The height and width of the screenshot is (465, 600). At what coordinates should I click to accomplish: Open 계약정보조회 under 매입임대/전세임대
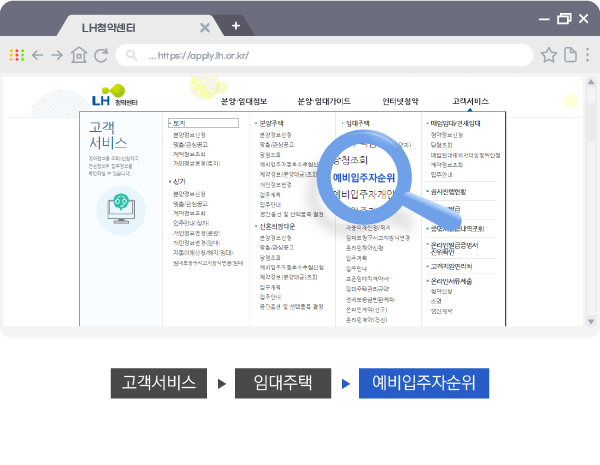(x=447, y=165)
